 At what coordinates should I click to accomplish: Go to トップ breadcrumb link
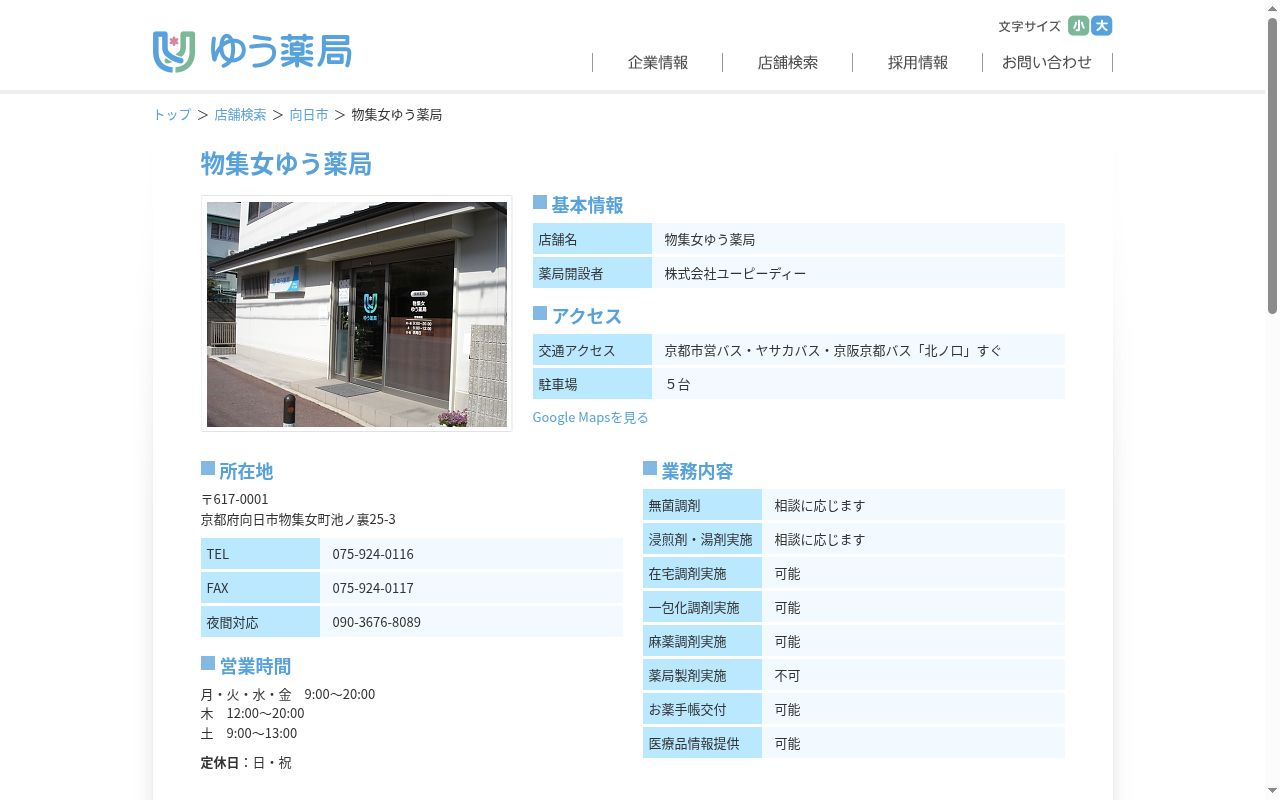point(172,115)
